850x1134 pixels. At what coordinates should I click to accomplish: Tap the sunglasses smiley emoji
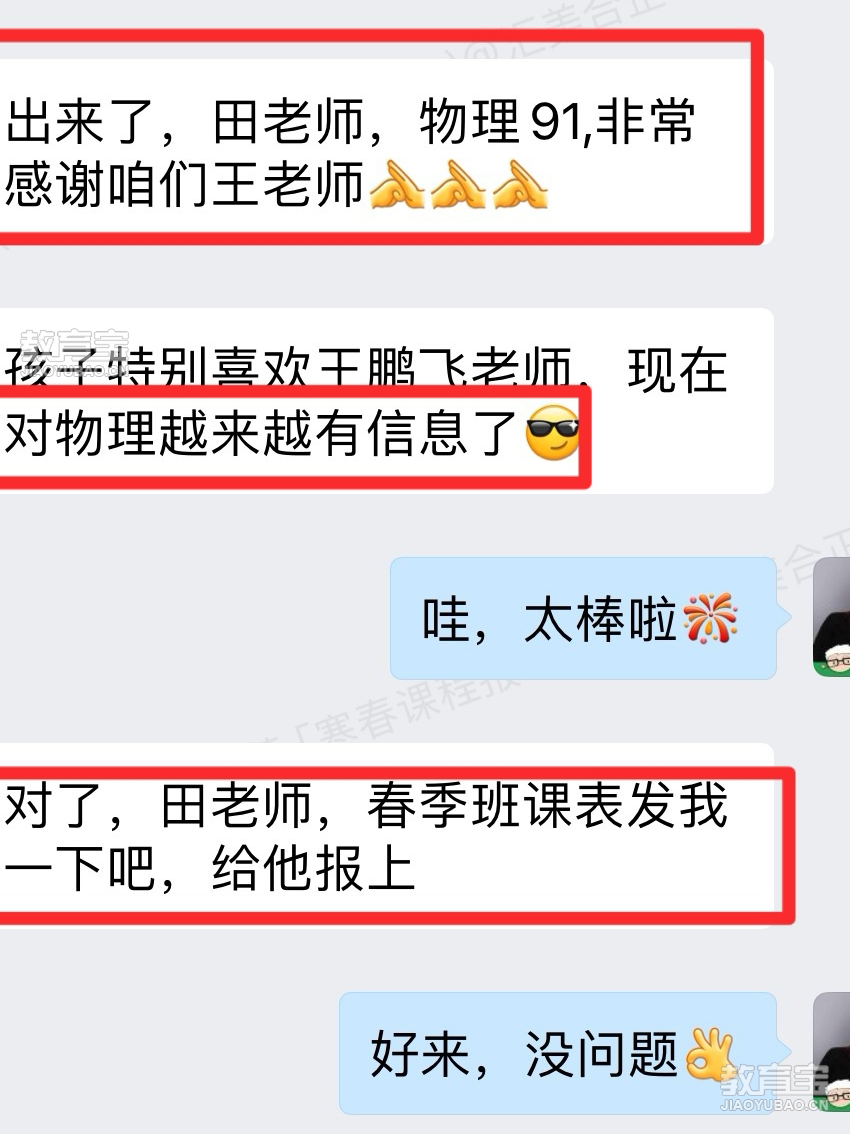(552, 432)
